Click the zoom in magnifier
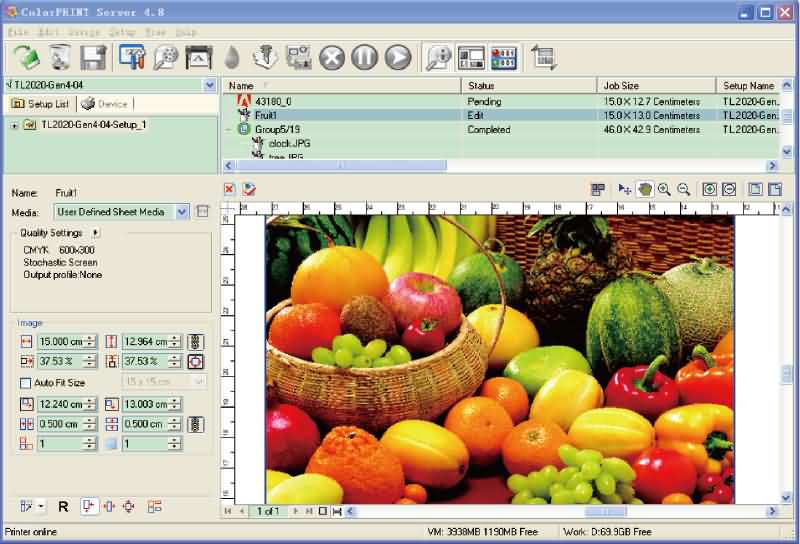800x544 pixels. pyautogui.click(x=664, y=189)
